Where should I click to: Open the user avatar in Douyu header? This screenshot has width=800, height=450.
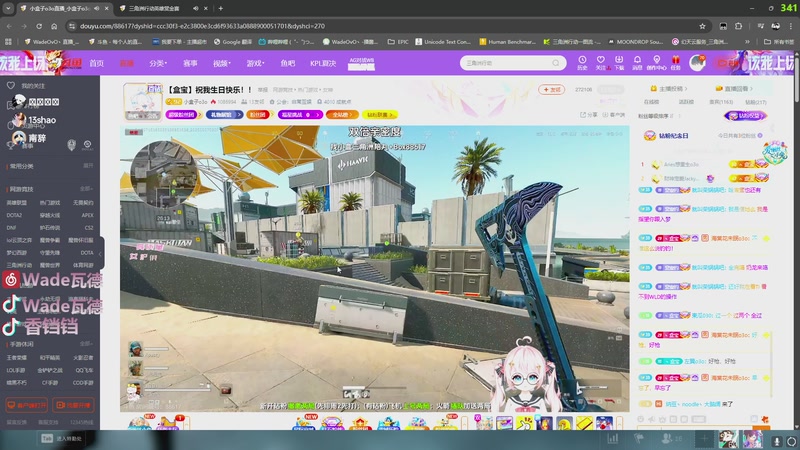pos(697,63)
